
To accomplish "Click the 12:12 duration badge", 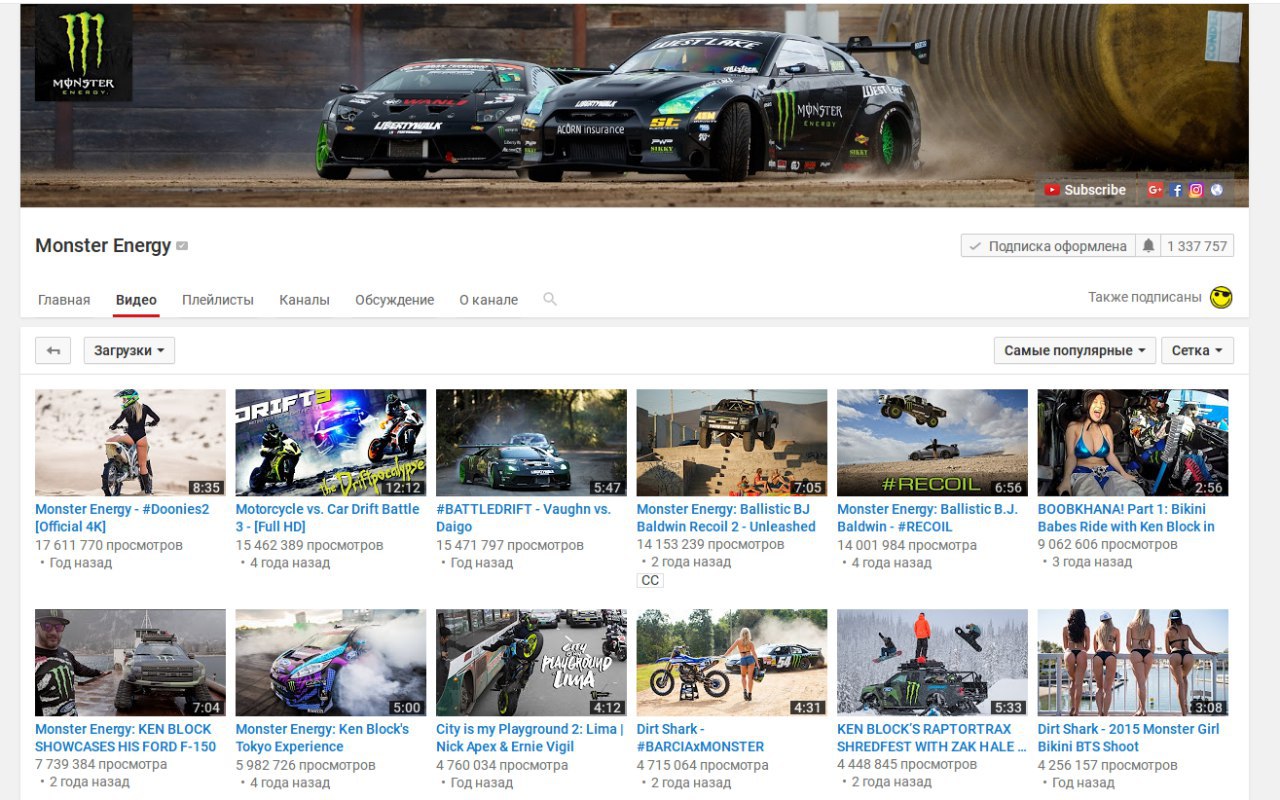I will coord(403,488).
